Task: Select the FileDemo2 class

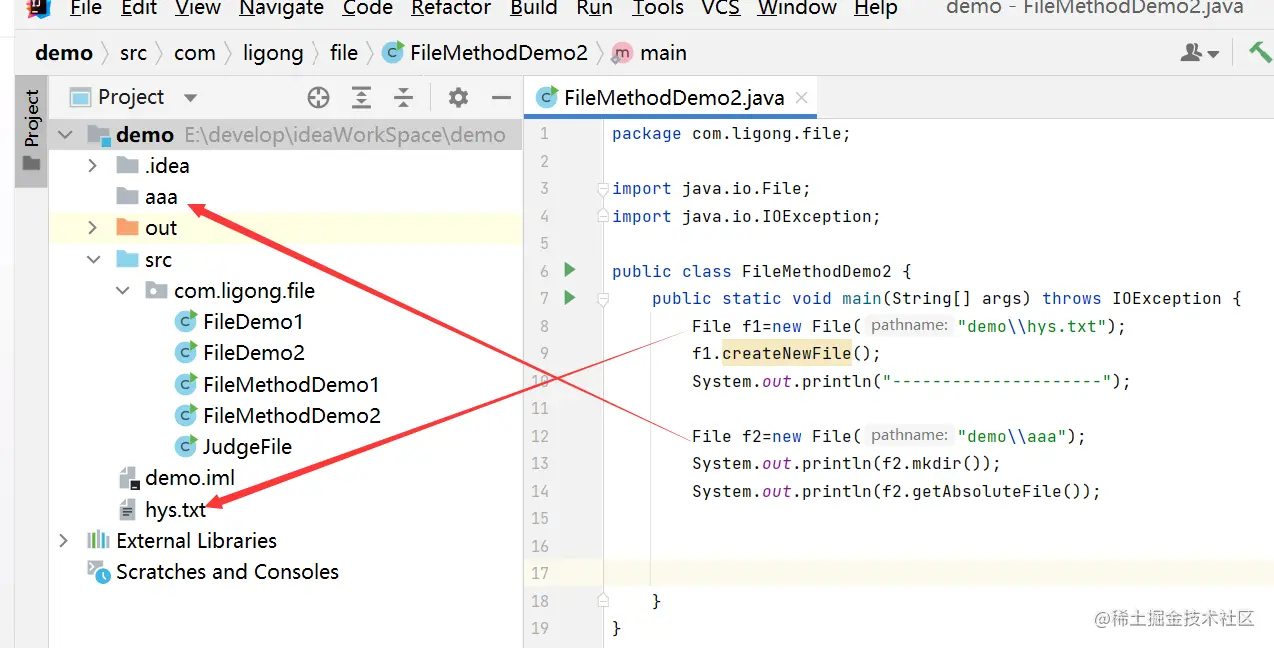Action: pos(253,353)
